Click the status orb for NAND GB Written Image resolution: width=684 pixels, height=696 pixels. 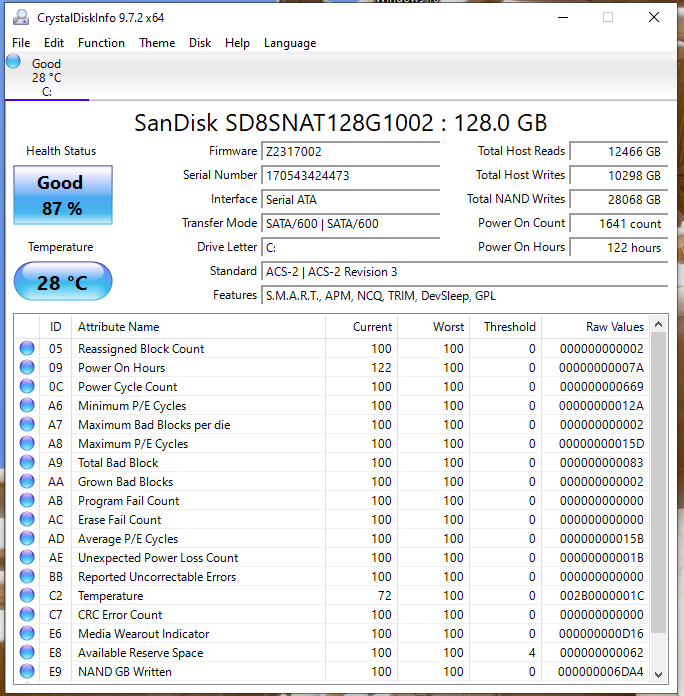(27, 672)
